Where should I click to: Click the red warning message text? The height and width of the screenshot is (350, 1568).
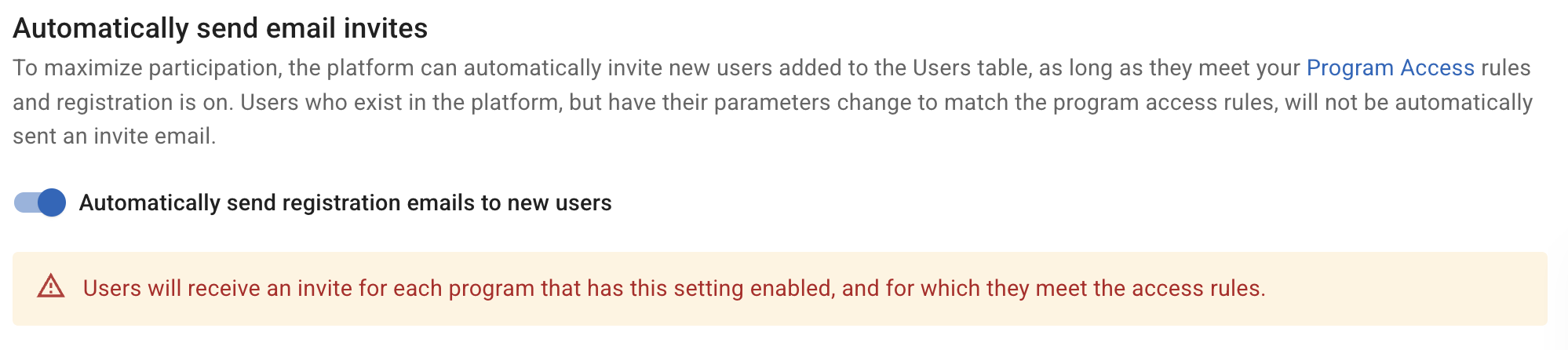(x=673, y=288)
